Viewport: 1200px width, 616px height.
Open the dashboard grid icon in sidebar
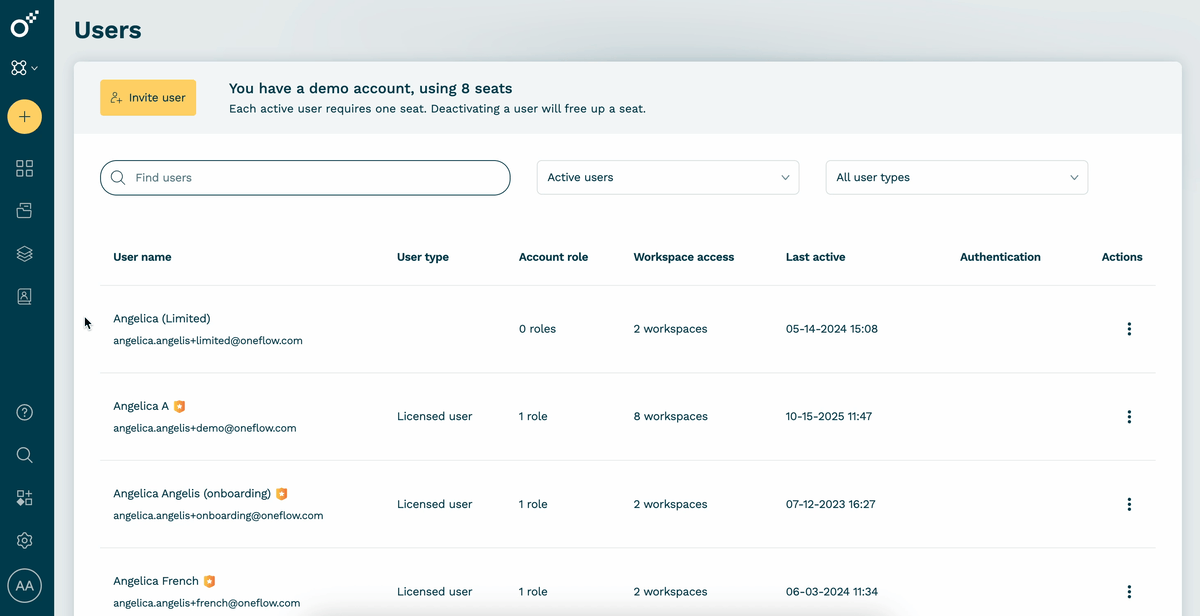pos(25,168)
